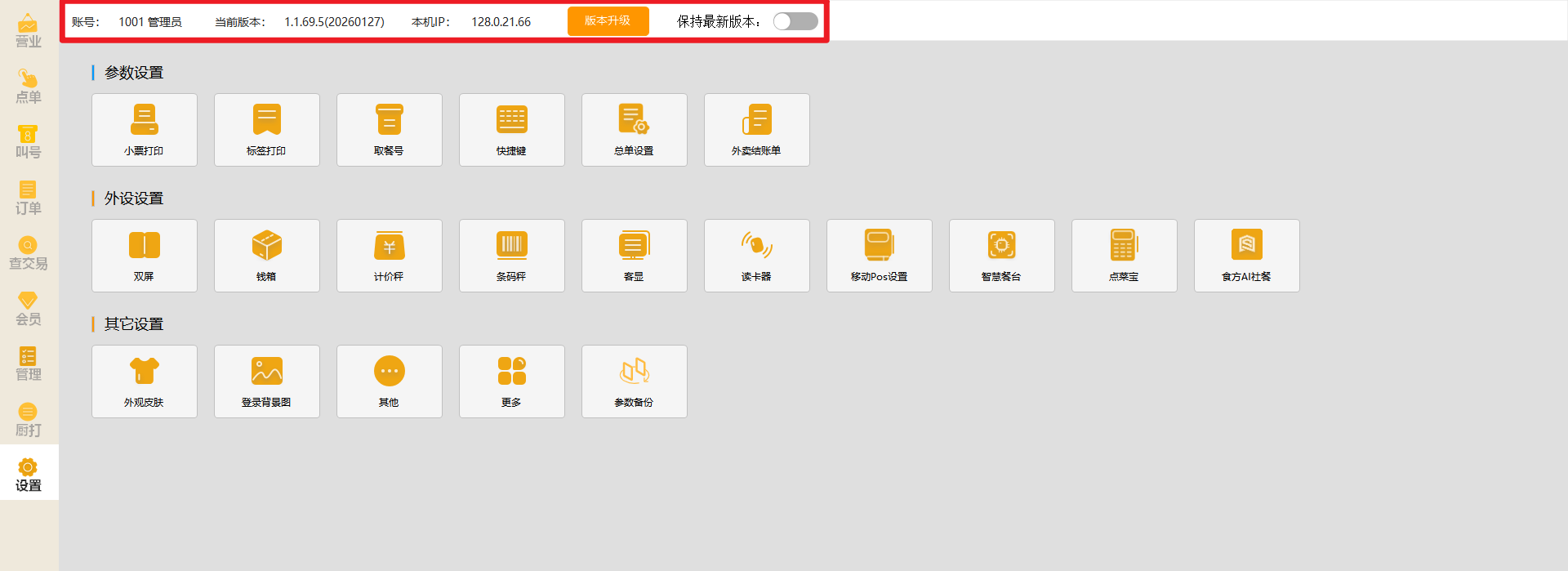
Task: Open the 标签打印 label print settings
Action: pyautogui.click(x=267, y=129)
